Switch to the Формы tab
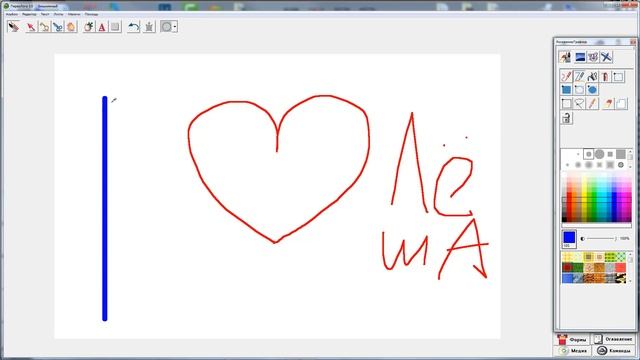This screenshot has width=640, height=360. (573, 339)
